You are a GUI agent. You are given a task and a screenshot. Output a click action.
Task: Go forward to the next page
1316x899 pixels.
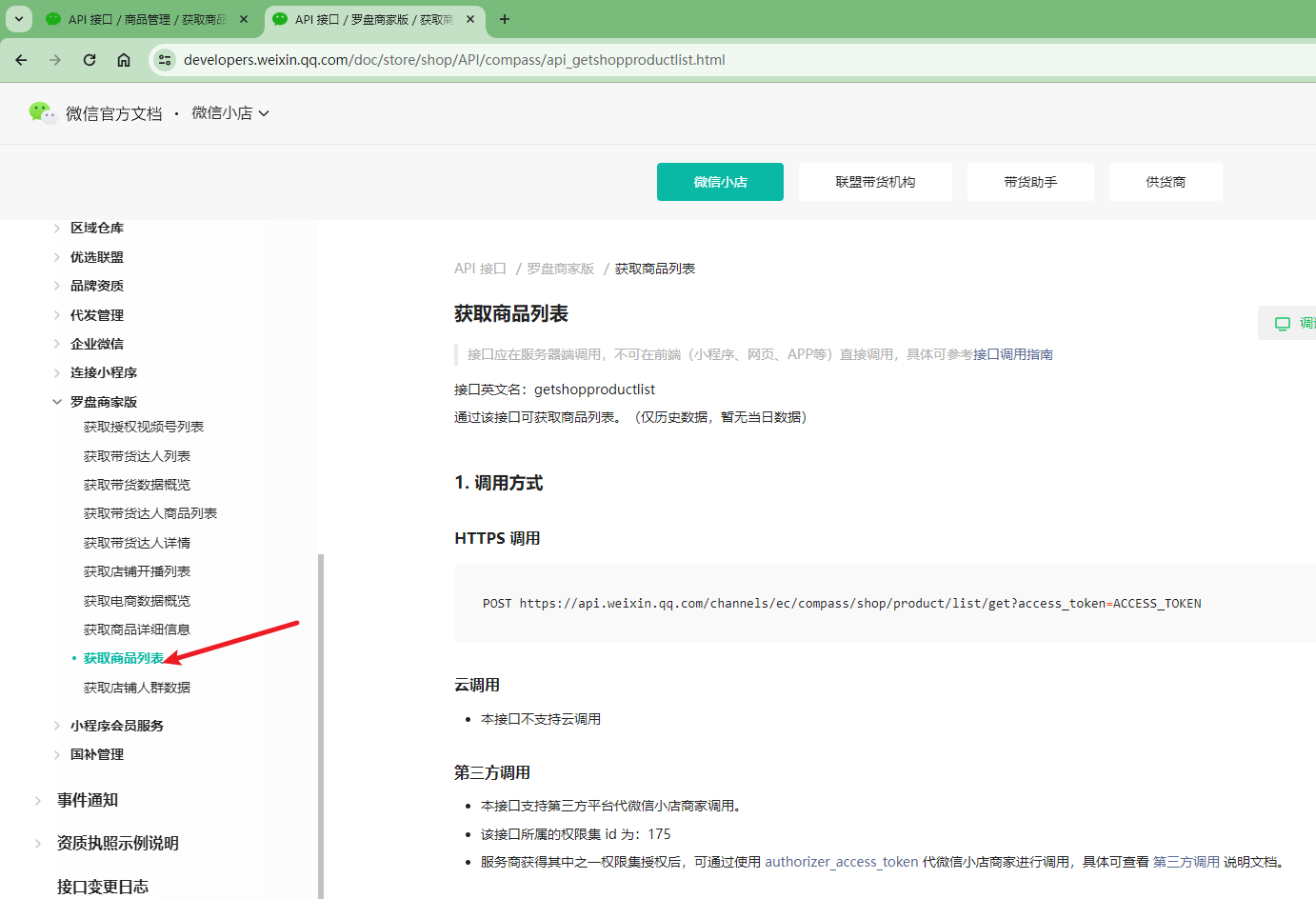point(55,60)
